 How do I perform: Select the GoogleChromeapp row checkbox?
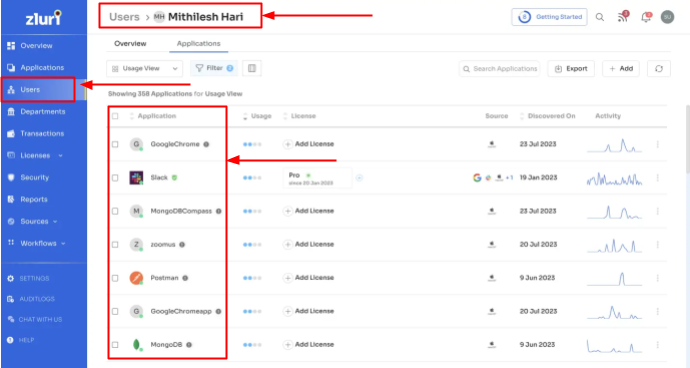[x=115, y=312]
